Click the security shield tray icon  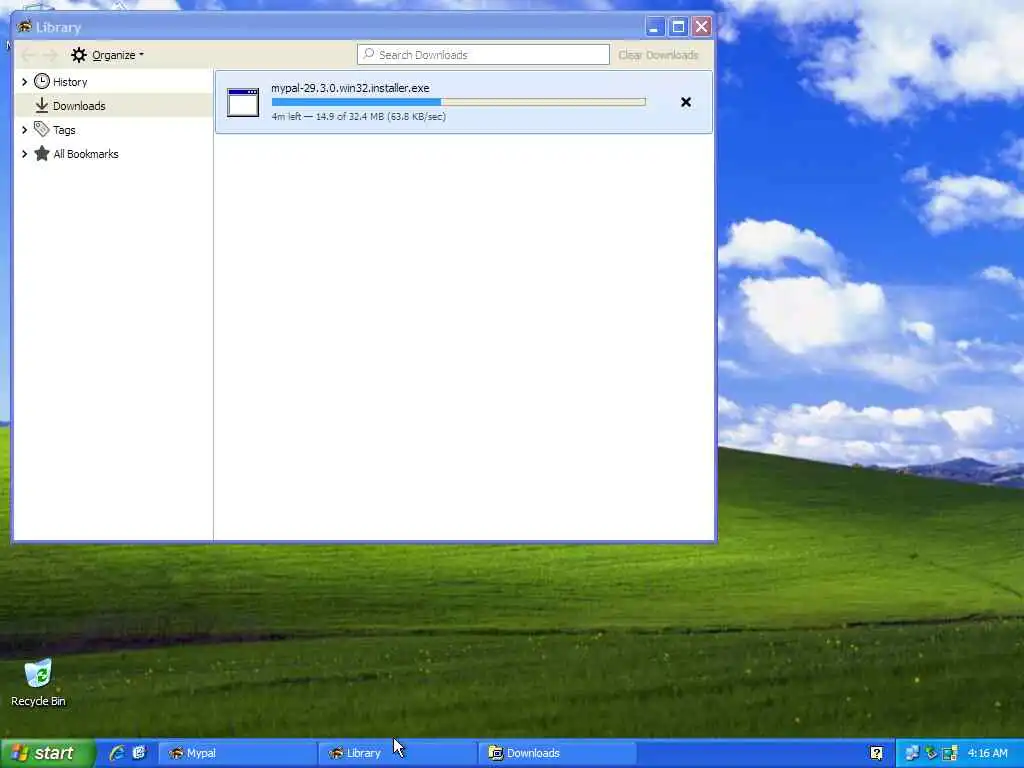[x=931, y=753]
